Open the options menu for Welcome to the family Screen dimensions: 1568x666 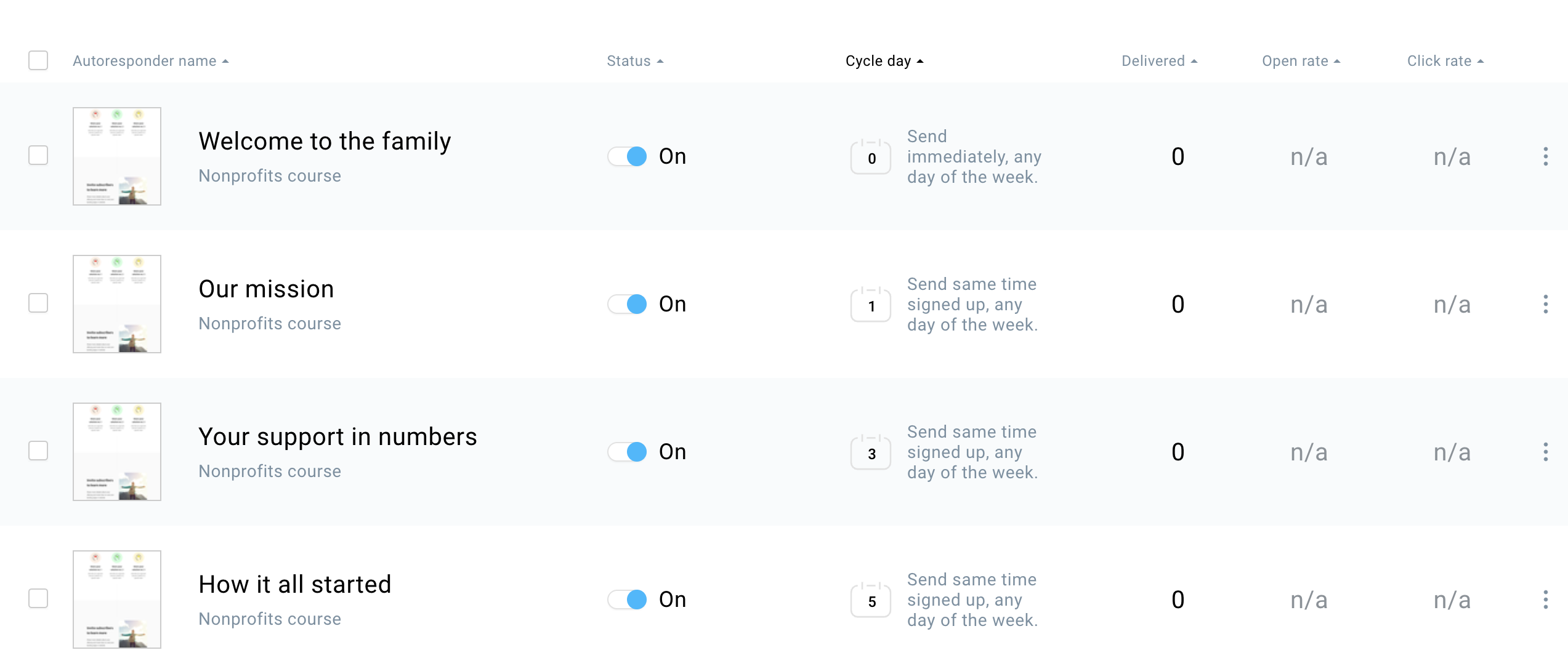click(x=1546, y=157)
